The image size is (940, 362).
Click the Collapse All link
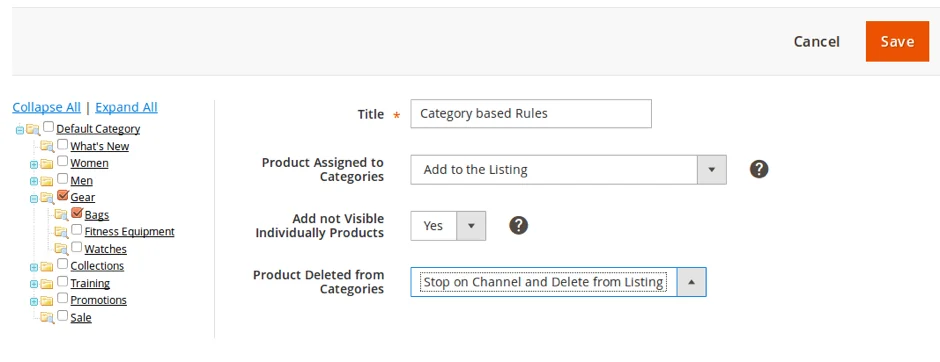point(46,107)
